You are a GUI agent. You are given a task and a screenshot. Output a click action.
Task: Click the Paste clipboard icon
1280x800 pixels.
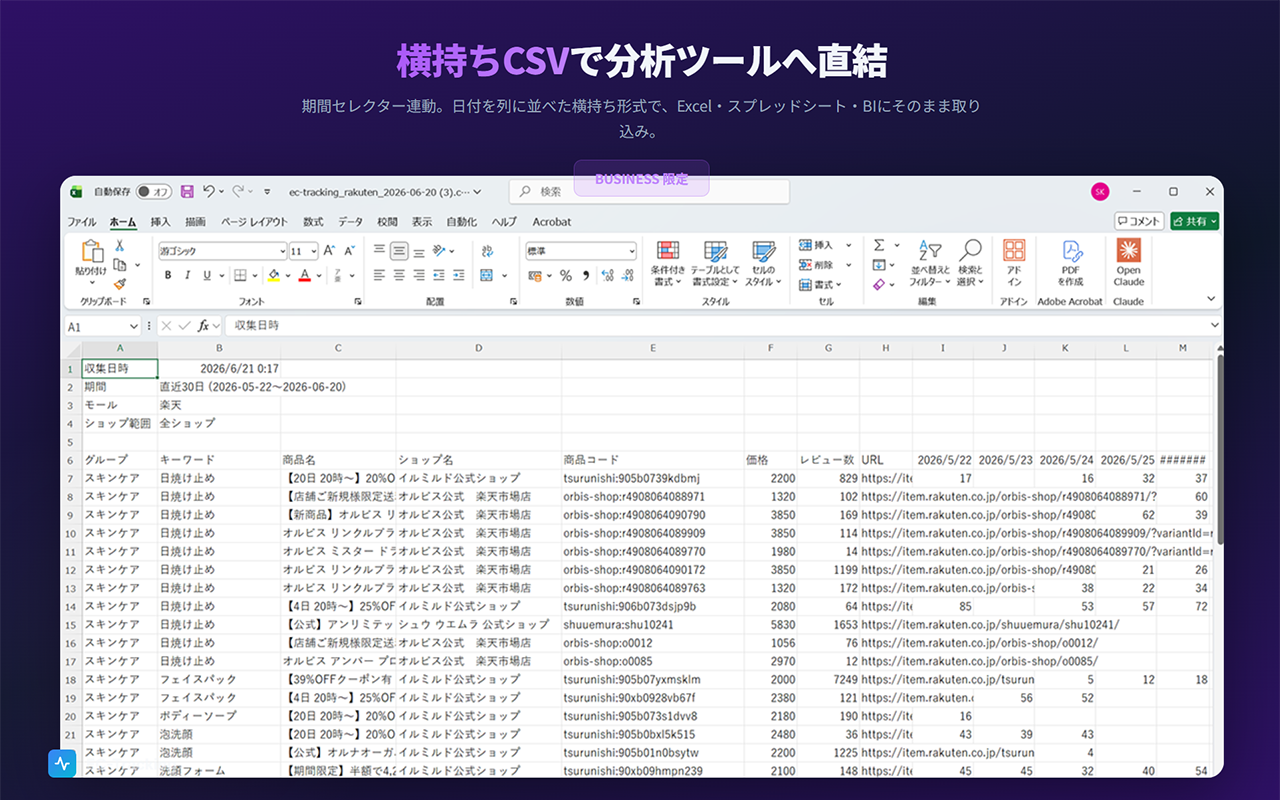91,252
